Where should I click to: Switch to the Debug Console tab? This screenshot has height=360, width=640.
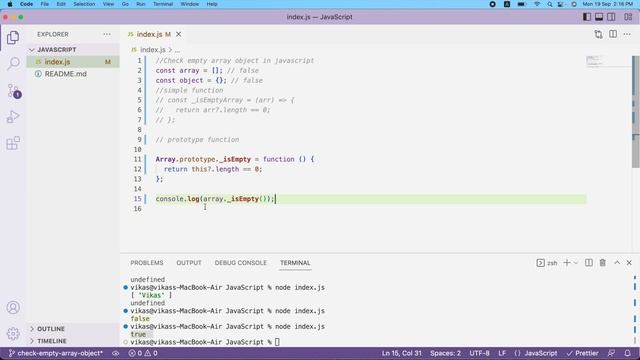pos(240,263)
